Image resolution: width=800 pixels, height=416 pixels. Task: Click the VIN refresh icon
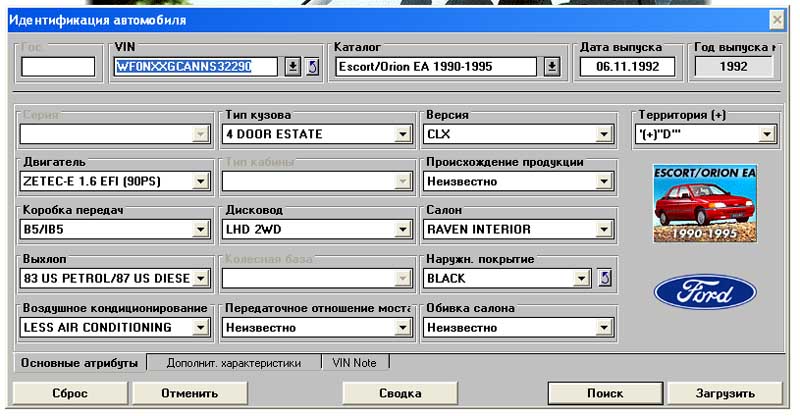click(313, 67)
